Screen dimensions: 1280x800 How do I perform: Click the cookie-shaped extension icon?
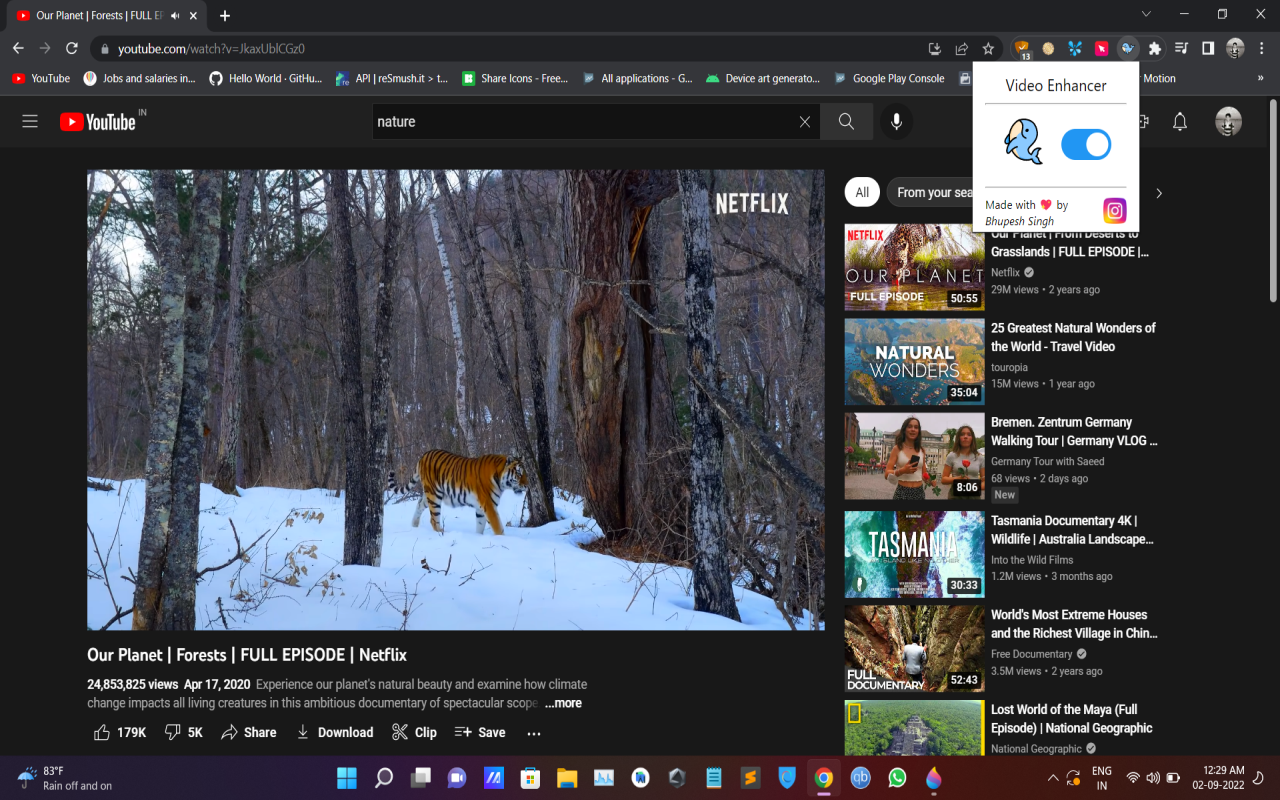pyautogui.click(x=1048, y=48)
